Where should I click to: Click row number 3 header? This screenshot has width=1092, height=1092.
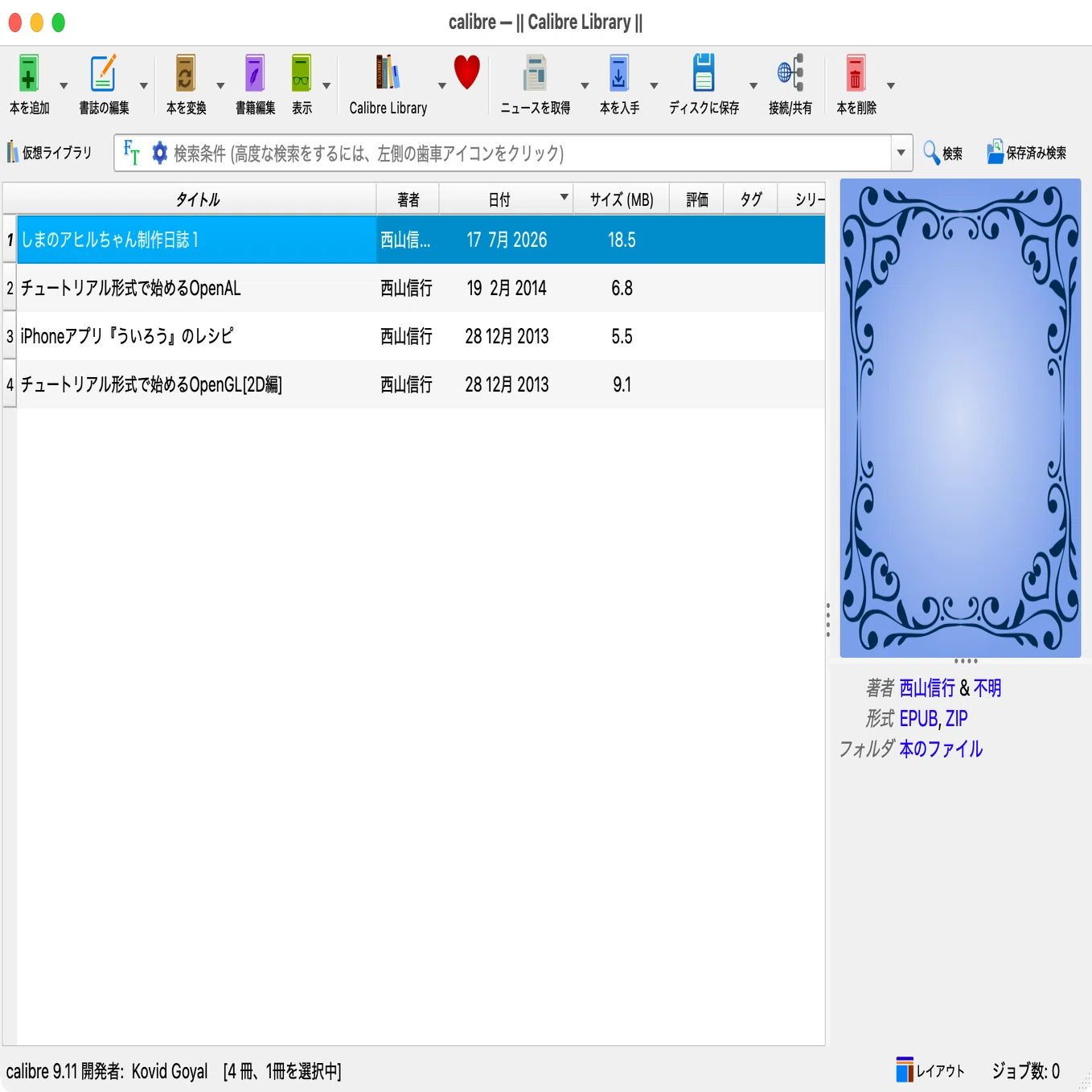[10, 336]
